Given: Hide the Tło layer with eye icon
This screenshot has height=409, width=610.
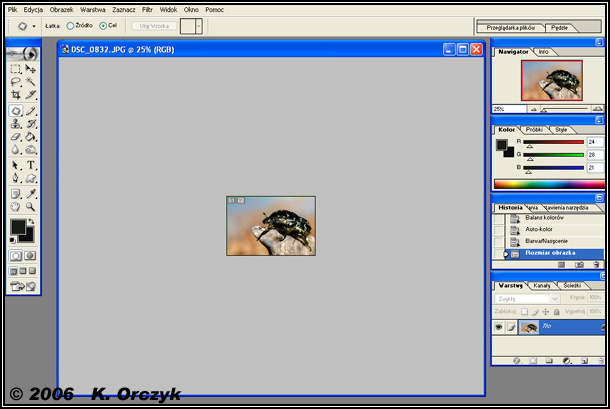Looking at the screenshot, I should click(499, 327).
